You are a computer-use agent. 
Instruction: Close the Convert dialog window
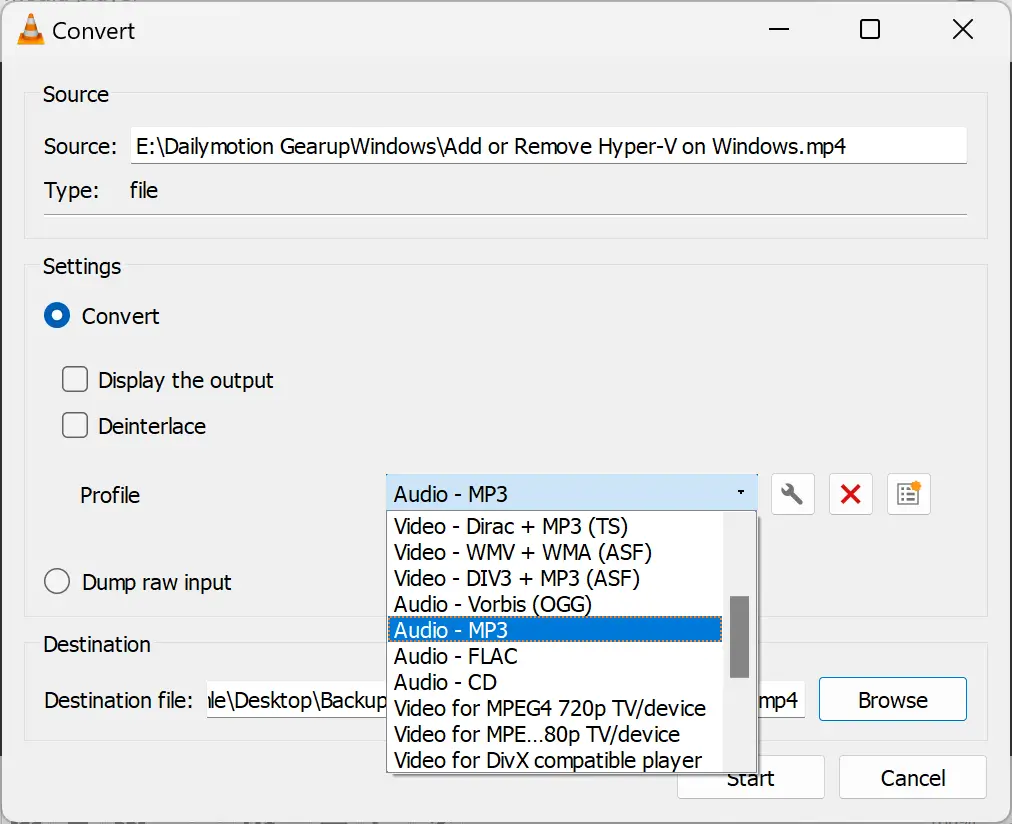[x=962, y=30]
